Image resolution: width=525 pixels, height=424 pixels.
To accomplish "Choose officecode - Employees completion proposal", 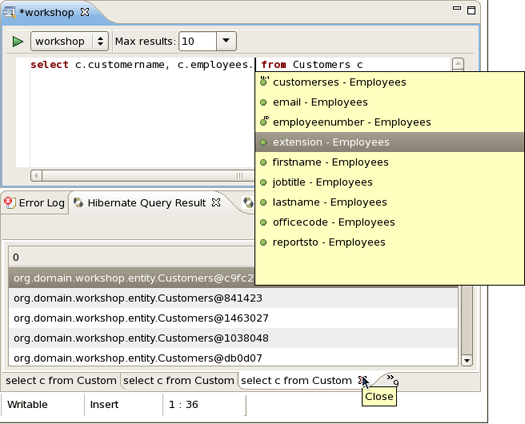I will point(390,222).
